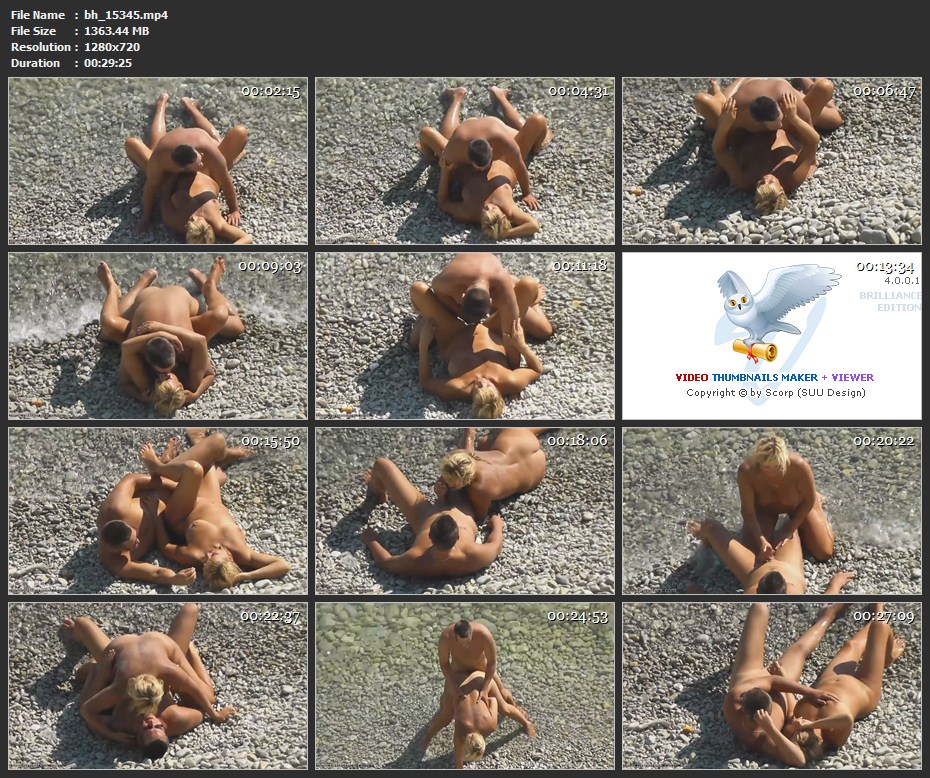Click the thumbnail timestamped 00:02:15
Screen dimensions: 930x778
click(158, 161)
